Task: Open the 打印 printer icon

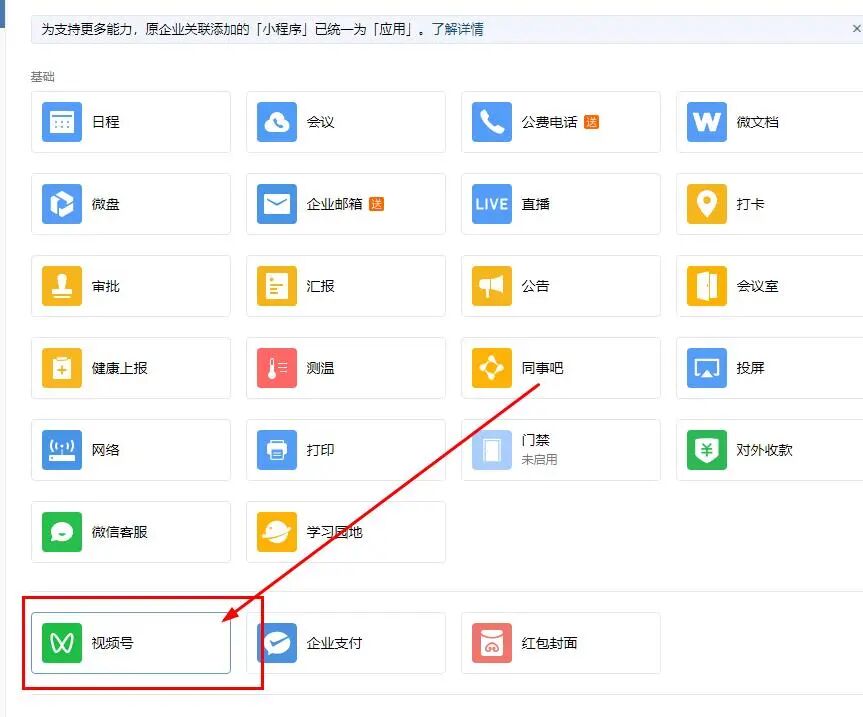Action: pos(277,450)
